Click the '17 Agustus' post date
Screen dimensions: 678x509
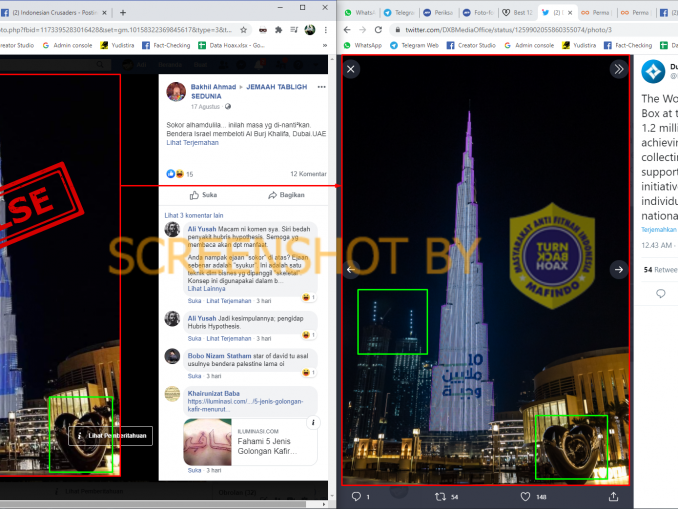[205, 106]
